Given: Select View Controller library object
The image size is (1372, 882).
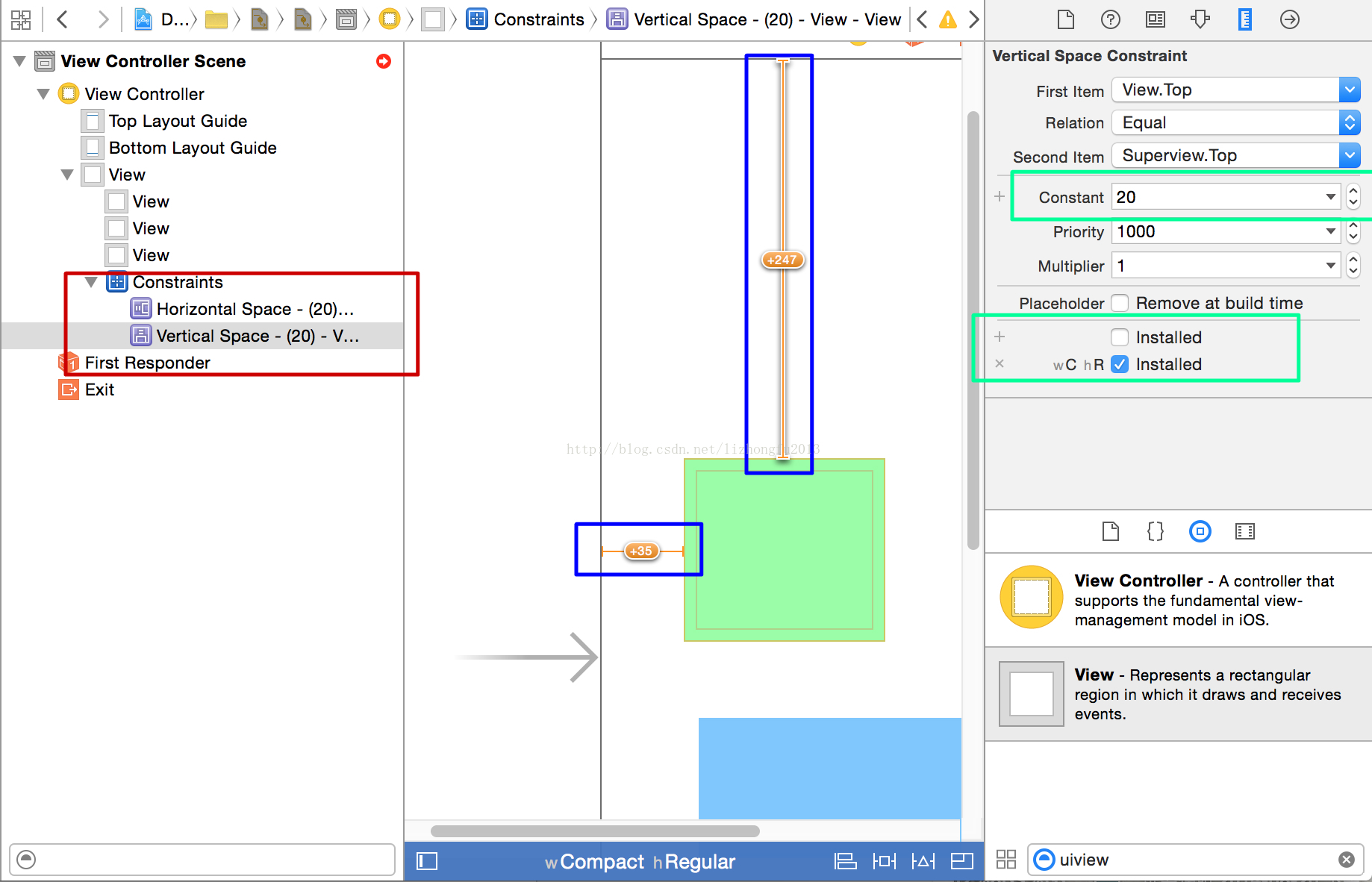Looking at the screenshot, I should tap(1179, 600).
